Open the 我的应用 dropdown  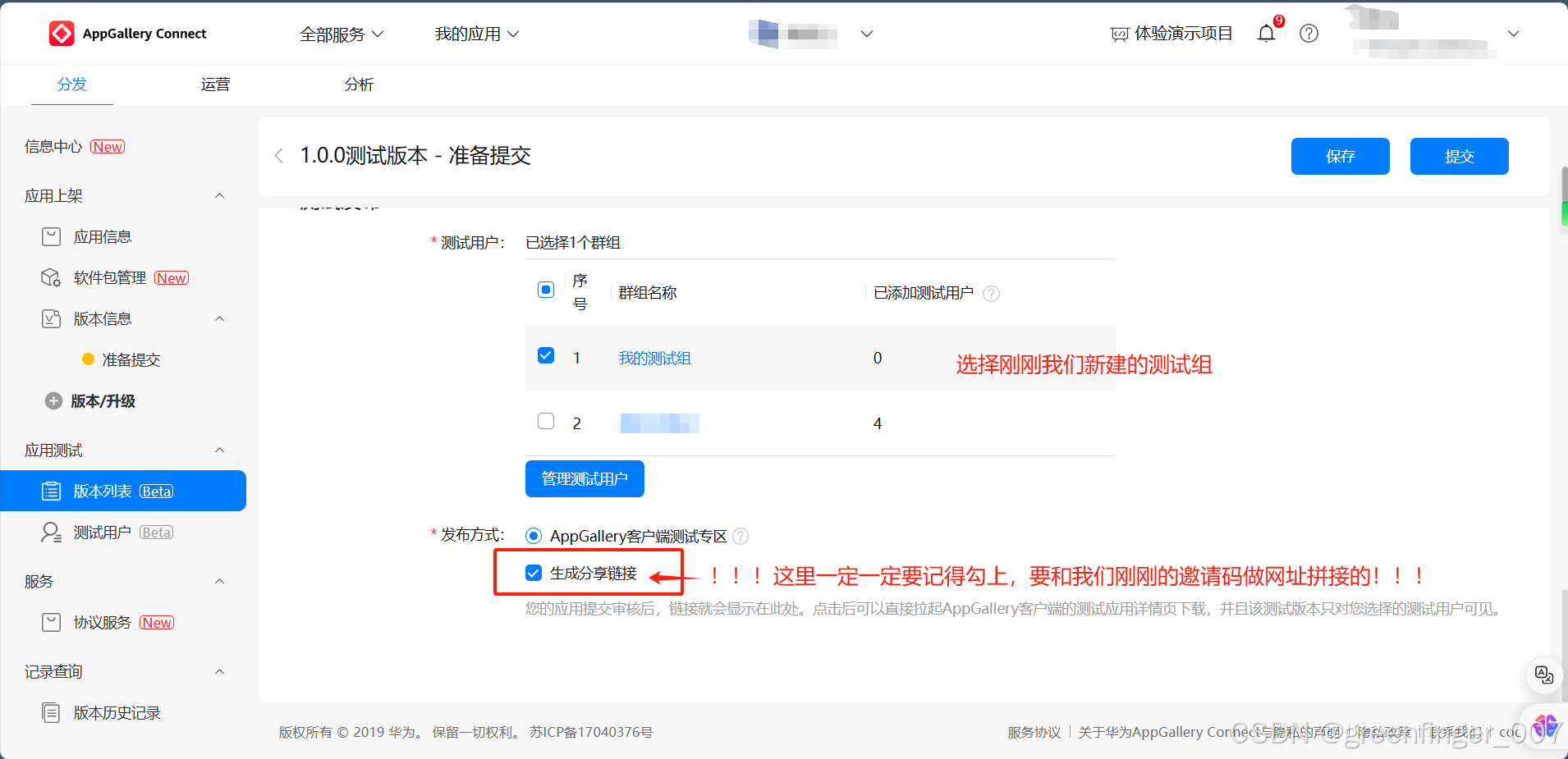477,34
